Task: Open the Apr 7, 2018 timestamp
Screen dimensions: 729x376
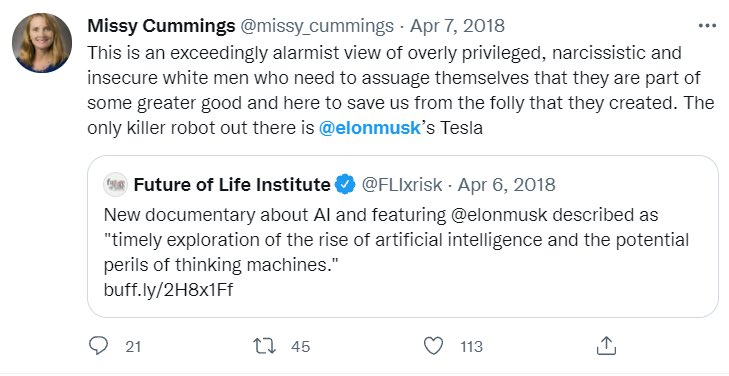Action: pyautogui.click(x=457, y=26)
